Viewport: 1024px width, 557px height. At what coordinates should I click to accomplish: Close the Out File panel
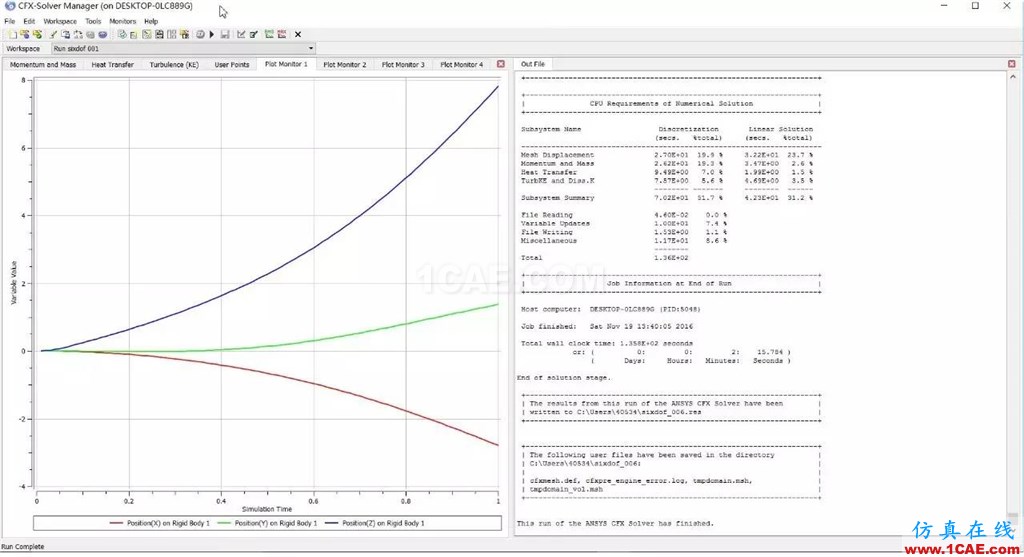coord(1012,64)
